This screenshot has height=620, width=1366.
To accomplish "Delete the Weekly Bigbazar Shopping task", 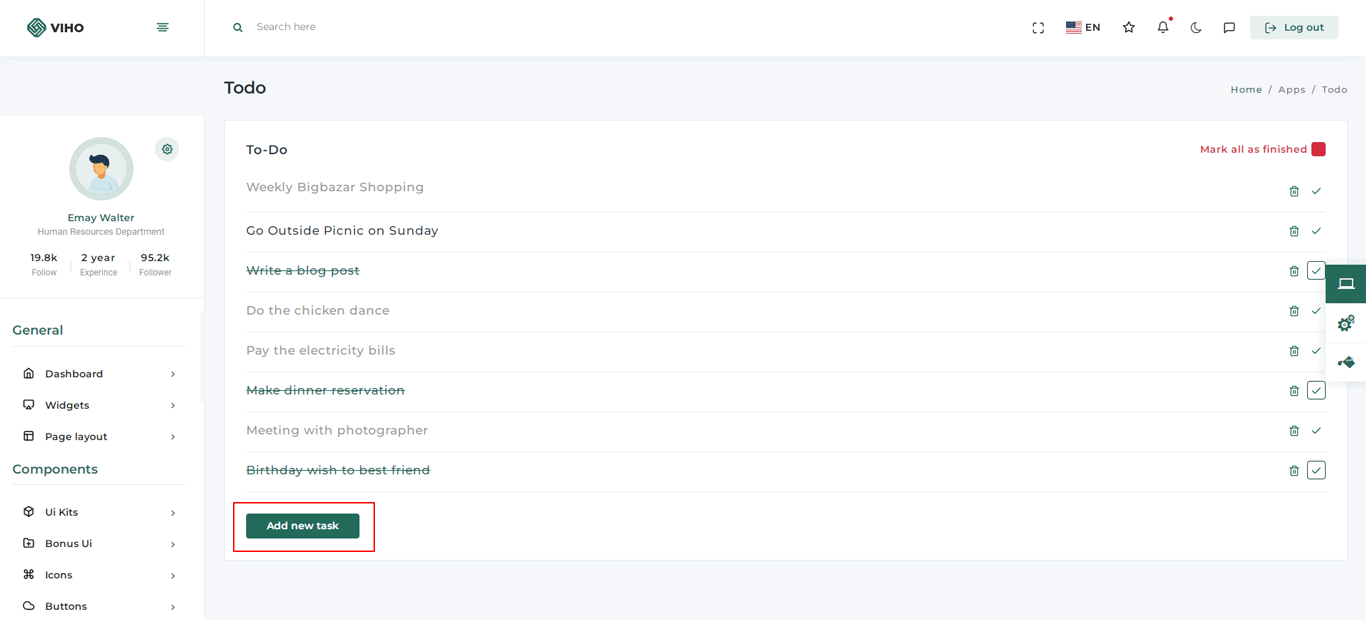I will coord(1294,191).
